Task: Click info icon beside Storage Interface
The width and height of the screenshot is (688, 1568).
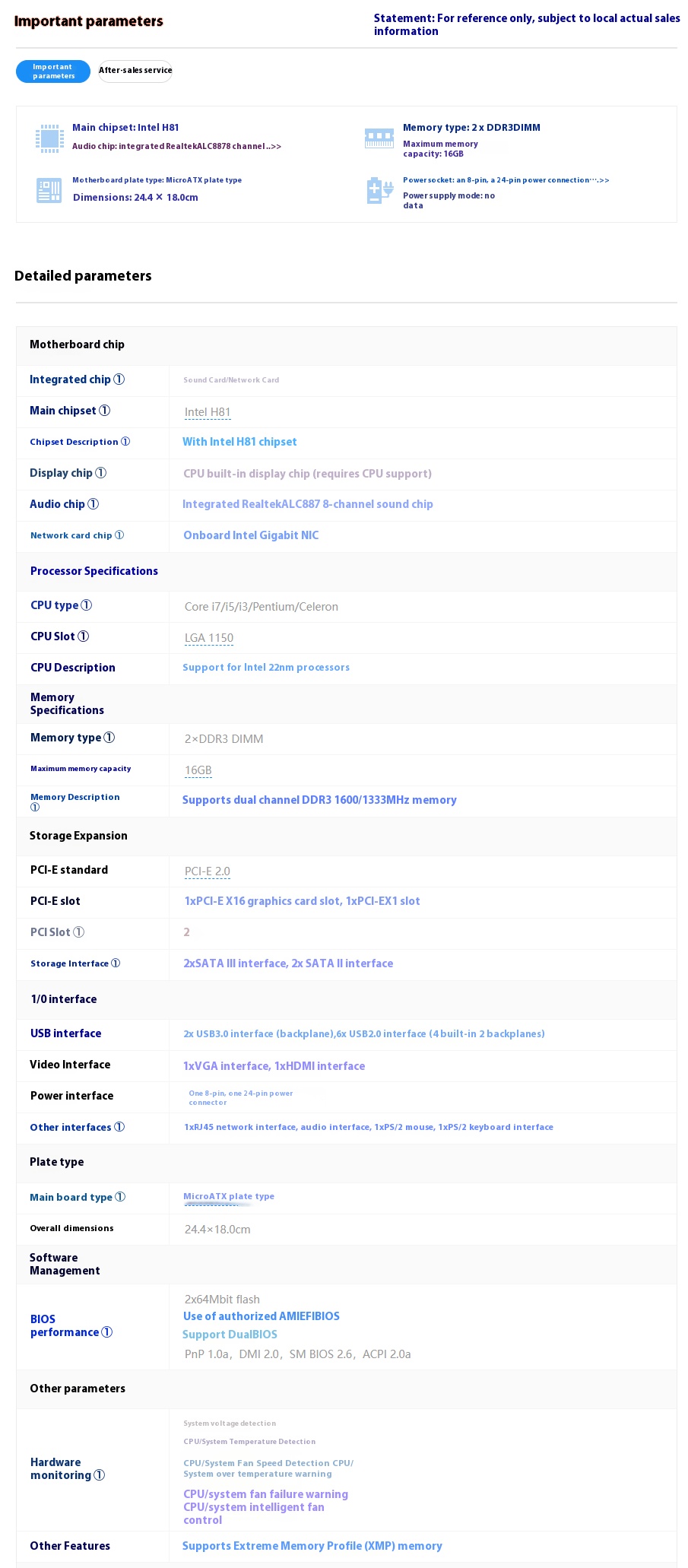Action: [x=116, y=963]
